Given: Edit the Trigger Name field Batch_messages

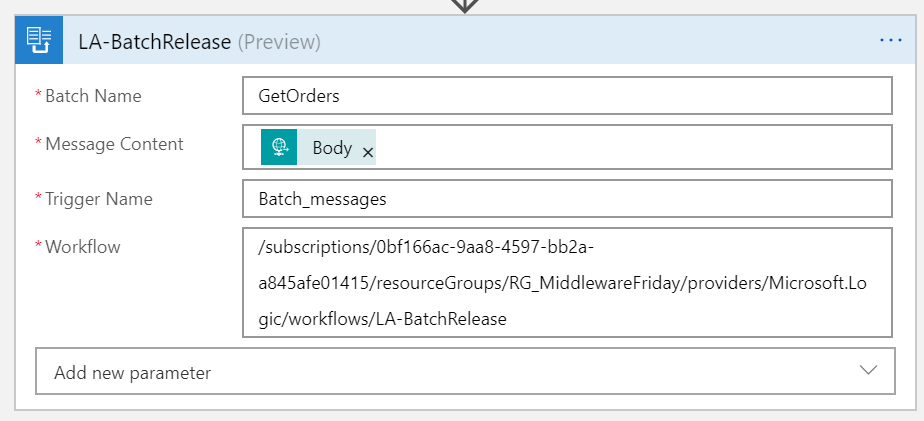Looking at the screenshot, I should [x=567, y=199].
